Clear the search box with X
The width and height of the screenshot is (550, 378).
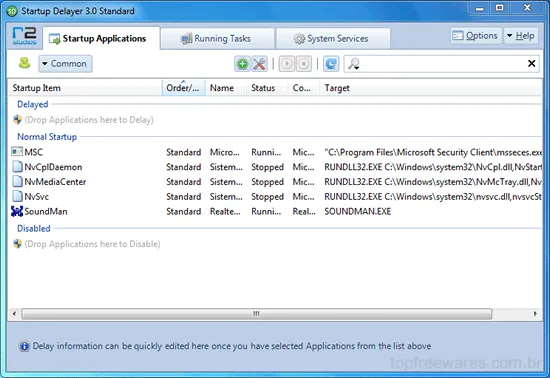(x=531, y=63)
